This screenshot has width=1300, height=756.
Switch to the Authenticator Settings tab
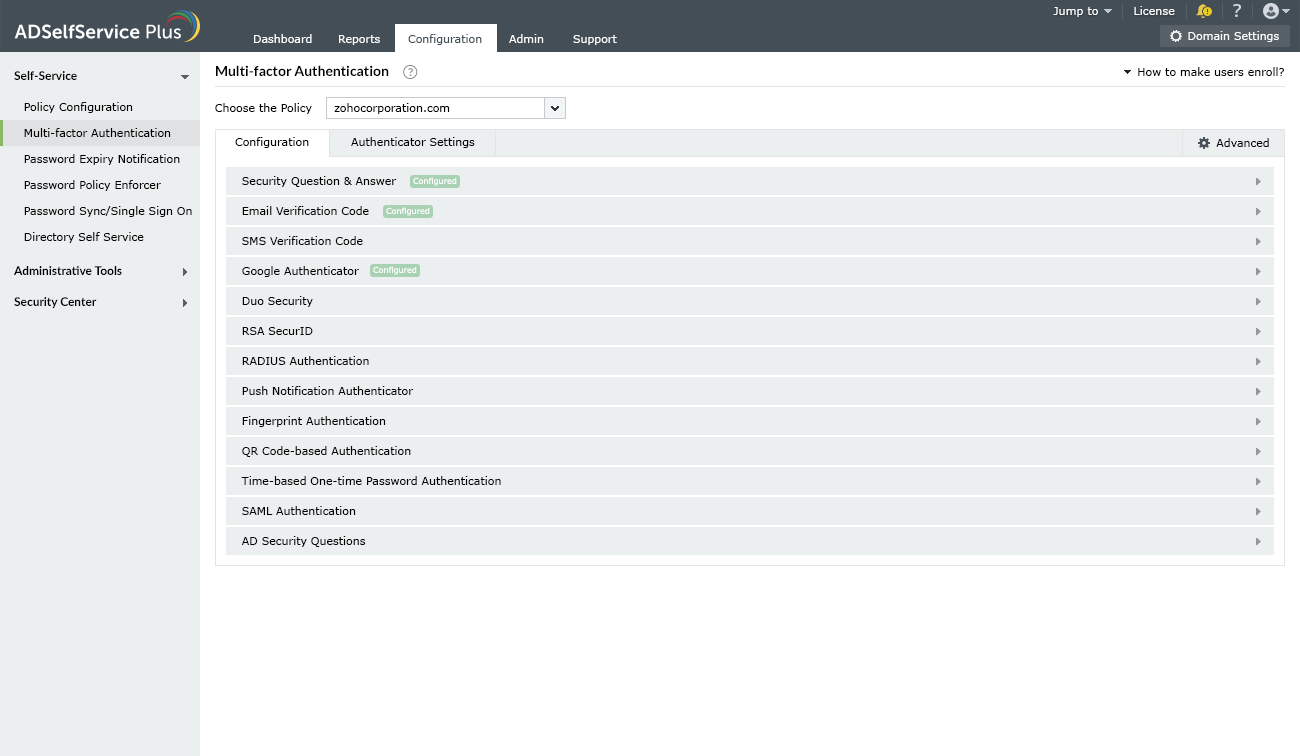click(x=413, y=143)
